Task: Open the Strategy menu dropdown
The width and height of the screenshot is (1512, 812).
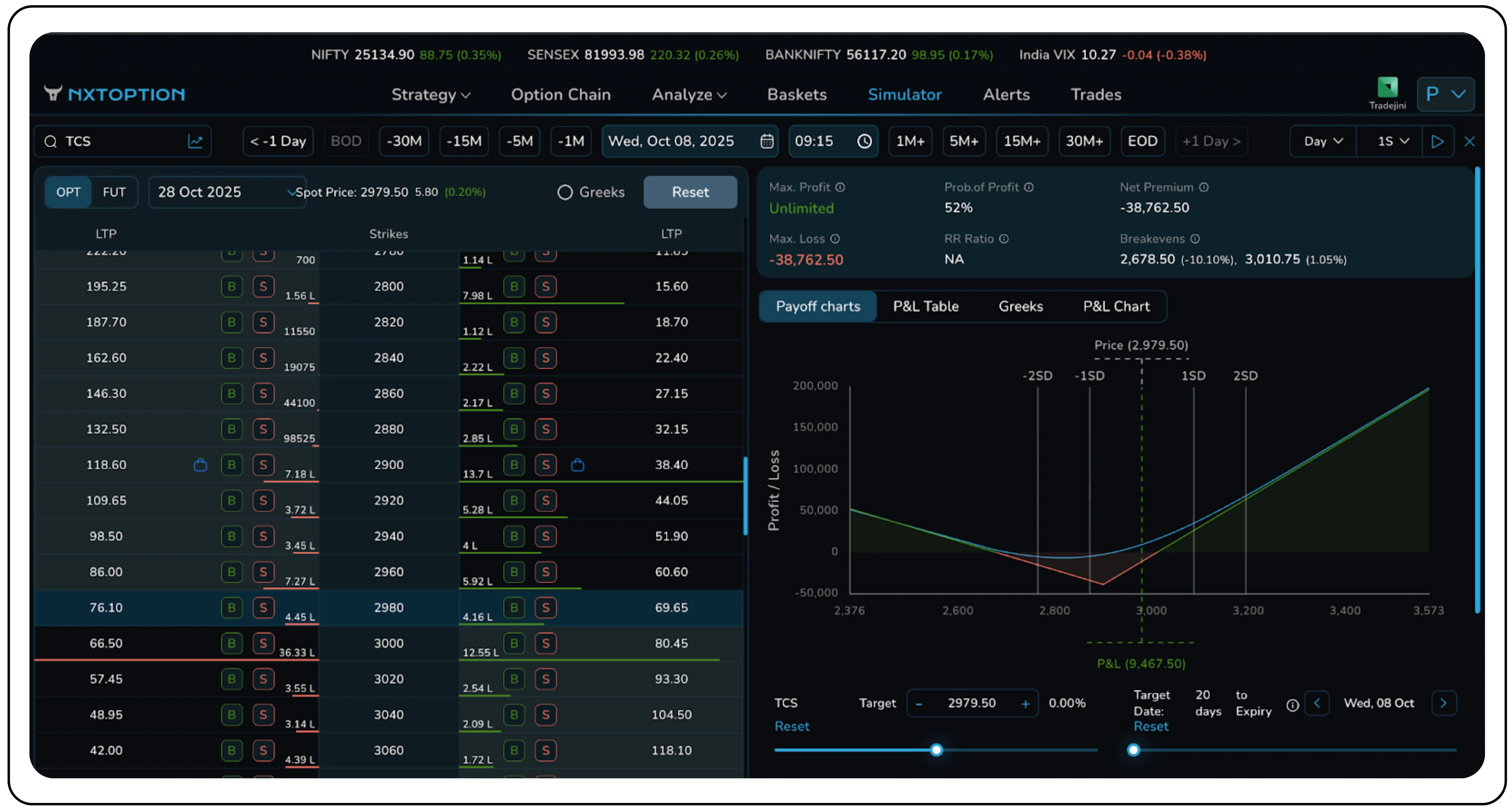Action: [x=430, y=94]
